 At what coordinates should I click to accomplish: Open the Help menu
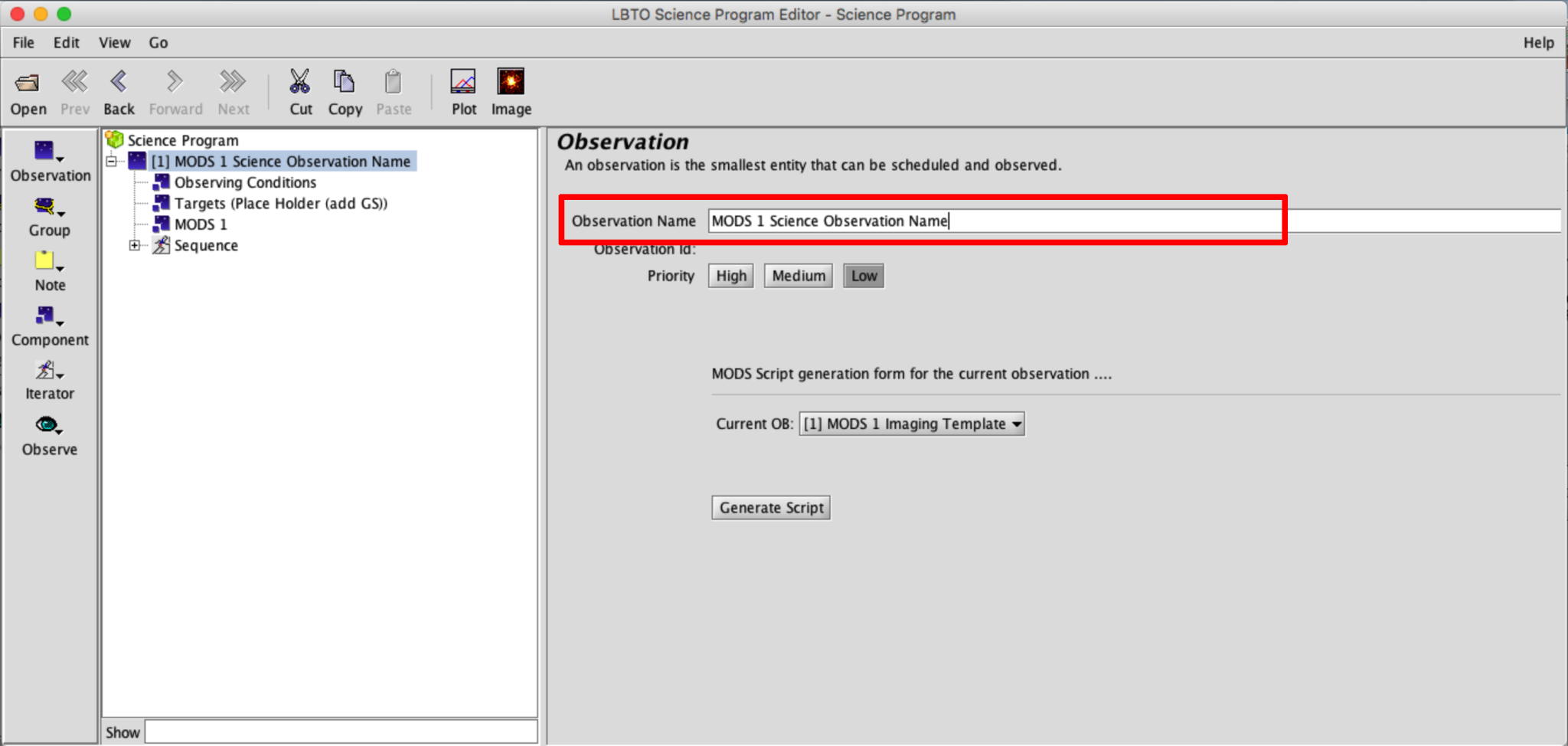coord(1538,42)
